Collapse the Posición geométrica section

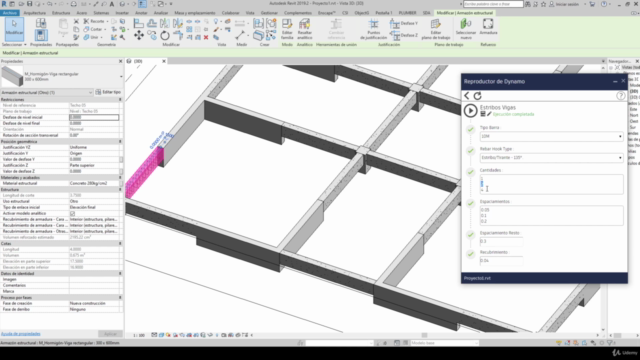click(120, 141)
